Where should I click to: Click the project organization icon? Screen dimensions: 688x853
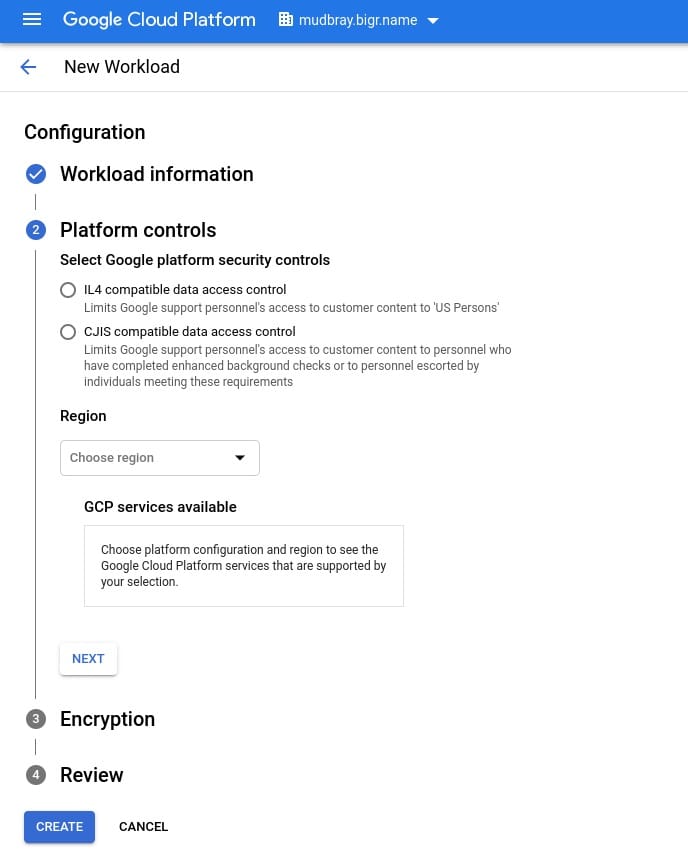coord(286,20)
